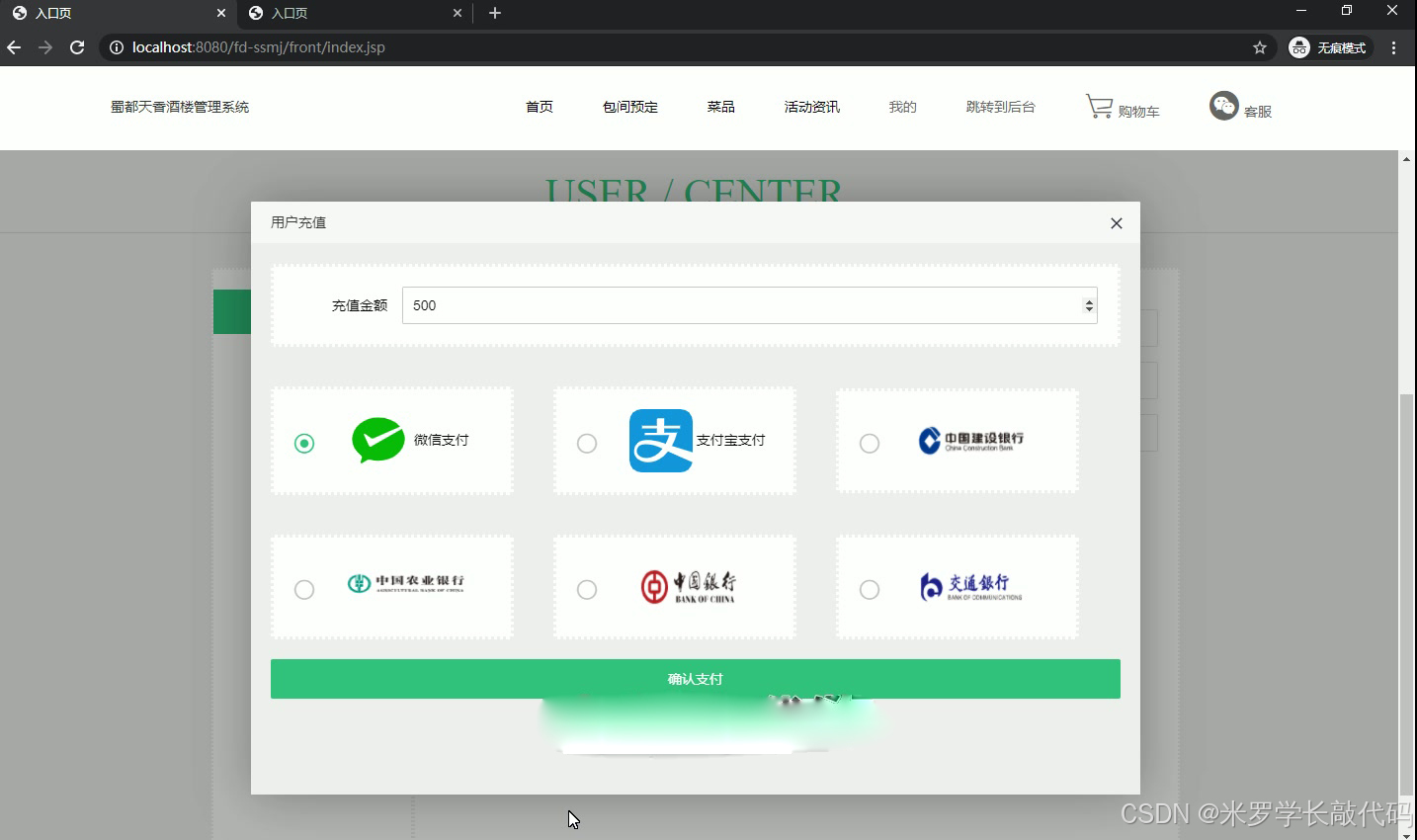
Task: Open the 活动资讯 navigation item
Action: (810, 106)
